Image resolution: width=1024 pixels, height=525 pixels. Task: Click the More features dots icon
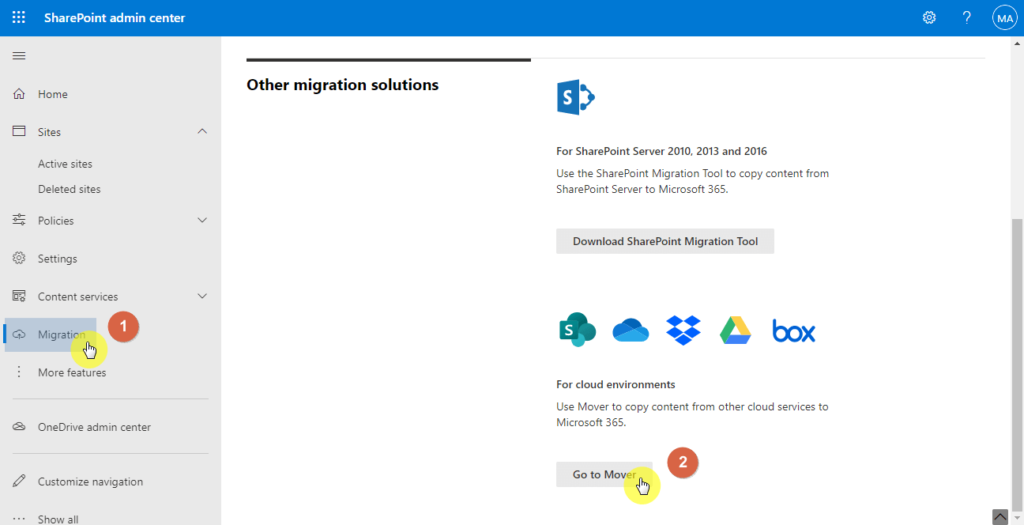click(19, 372)
